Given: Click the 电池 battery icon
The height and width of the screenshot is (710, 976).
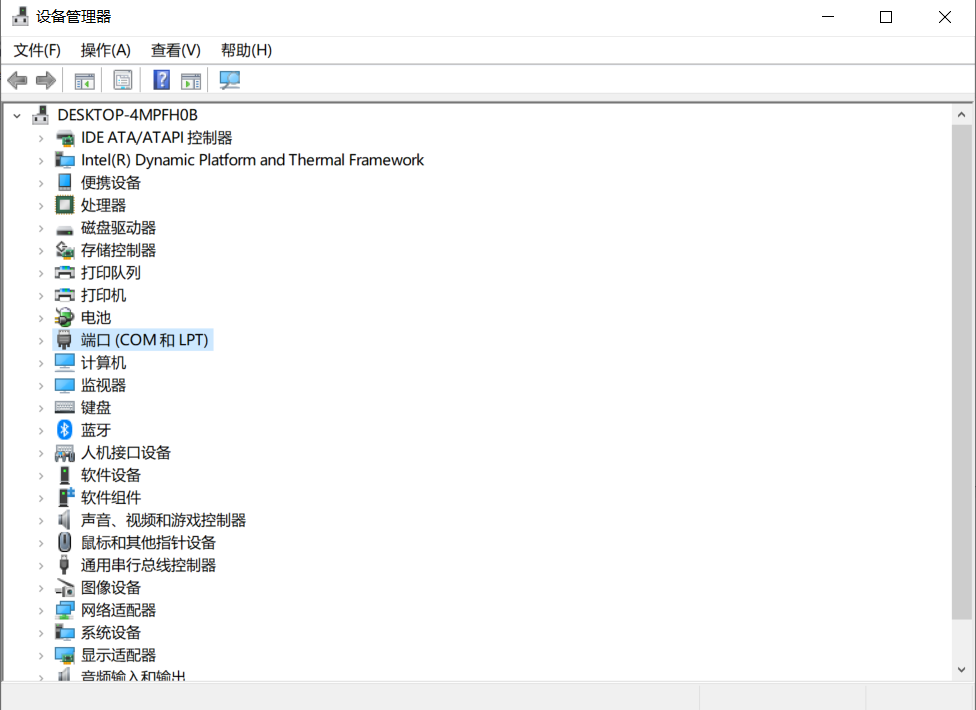Looking at the screenshot, I should pyautogui.click(x=65, y=317).
